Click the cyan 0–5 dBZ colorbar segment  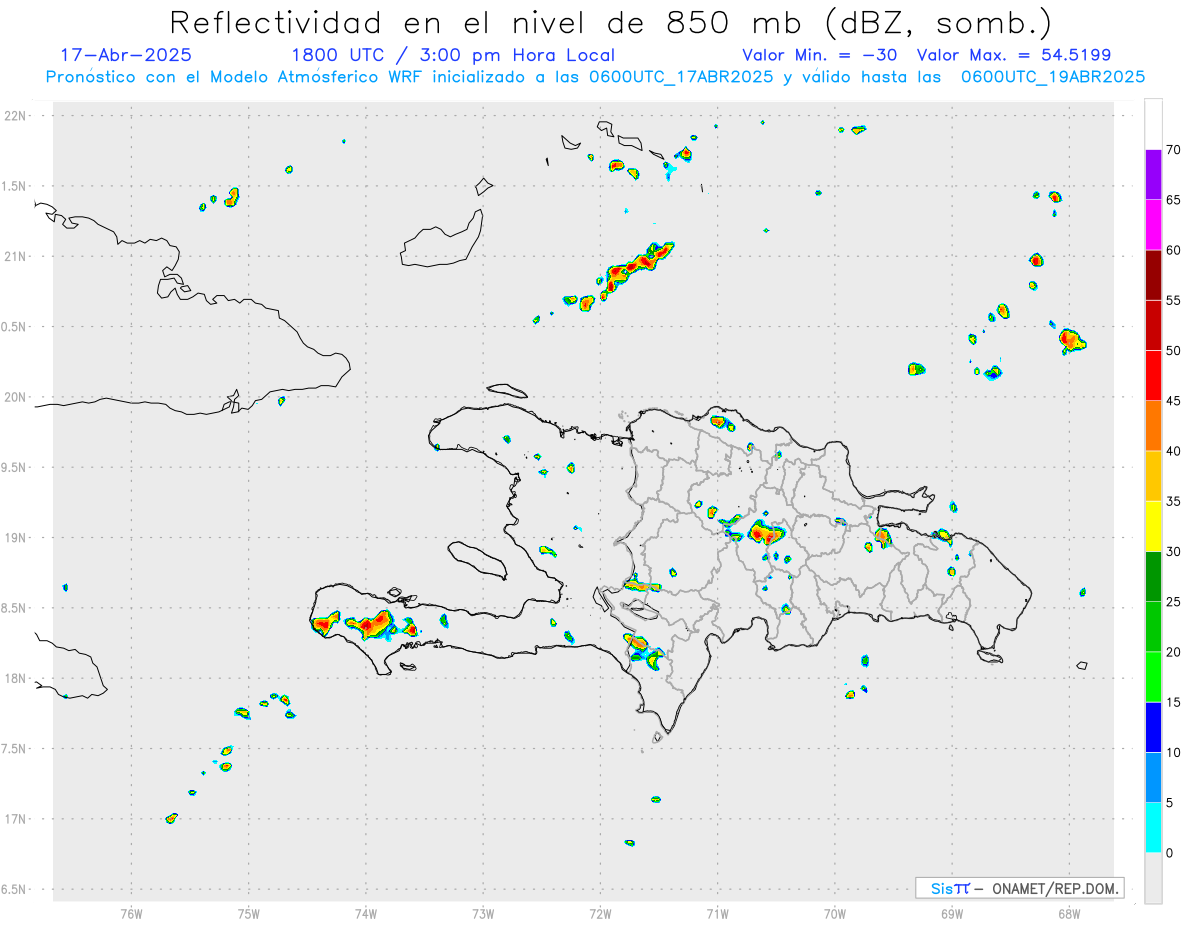(1153, 828)
